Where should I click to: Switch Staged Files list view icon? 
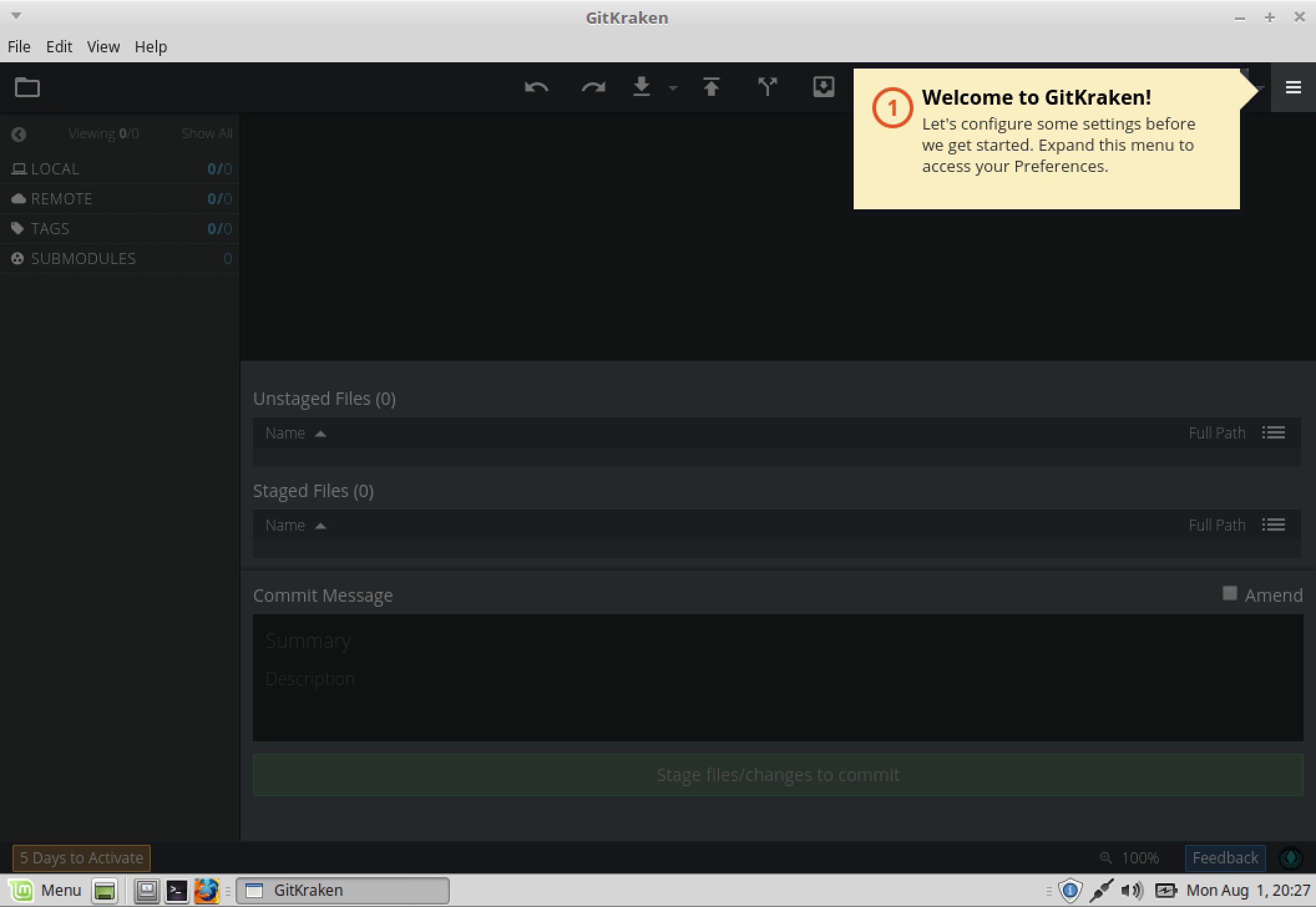tap(1274, 525)
